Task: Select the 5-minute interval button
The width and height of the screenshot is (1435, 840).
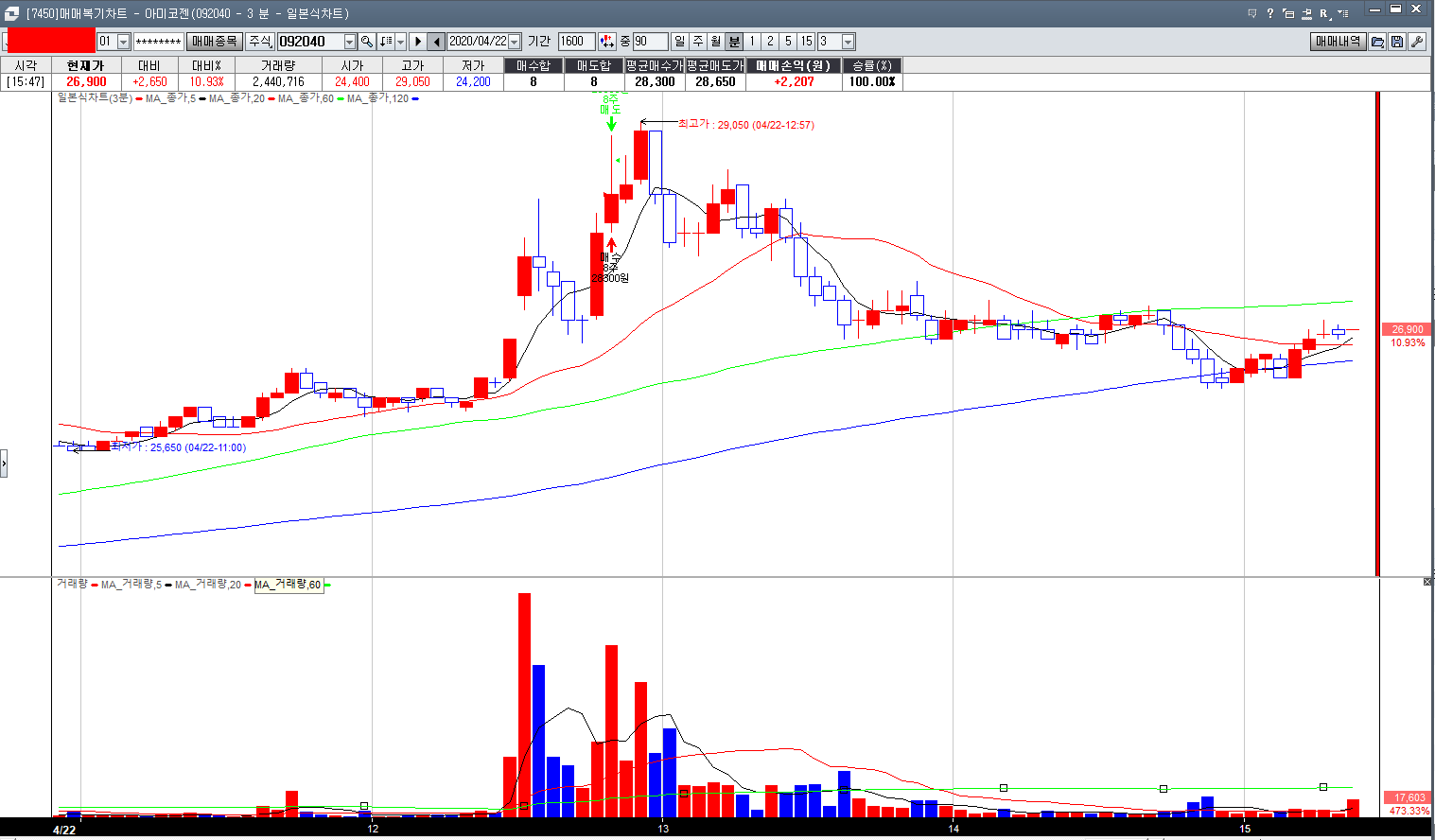Action: [788, 42]
